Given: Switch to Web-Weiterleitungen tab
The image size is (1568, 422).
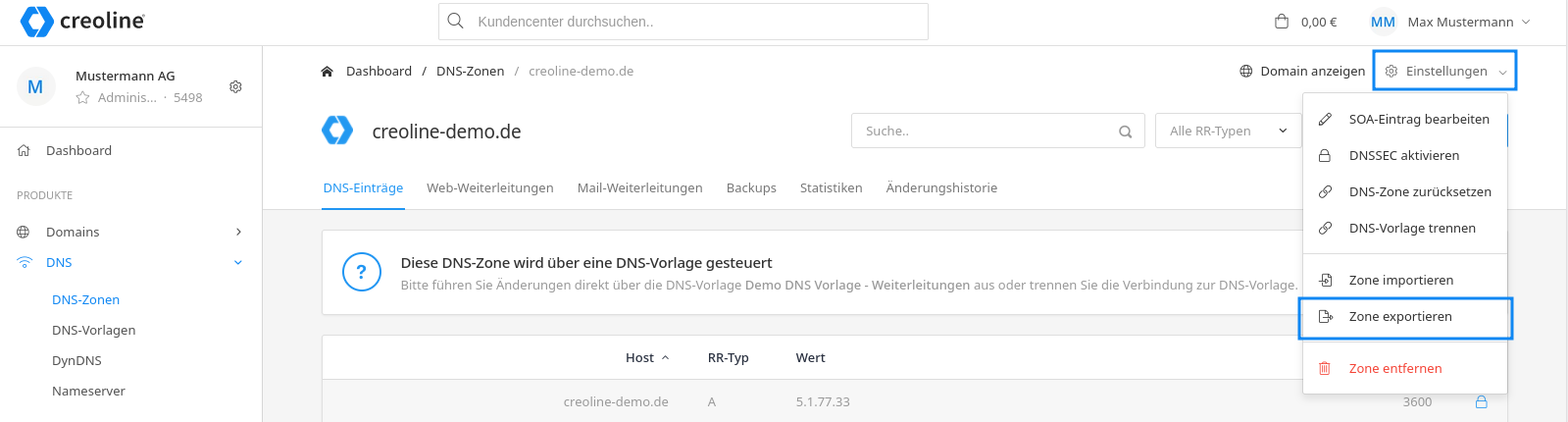Looking at the screenshot, I should [x=490, y=187].
